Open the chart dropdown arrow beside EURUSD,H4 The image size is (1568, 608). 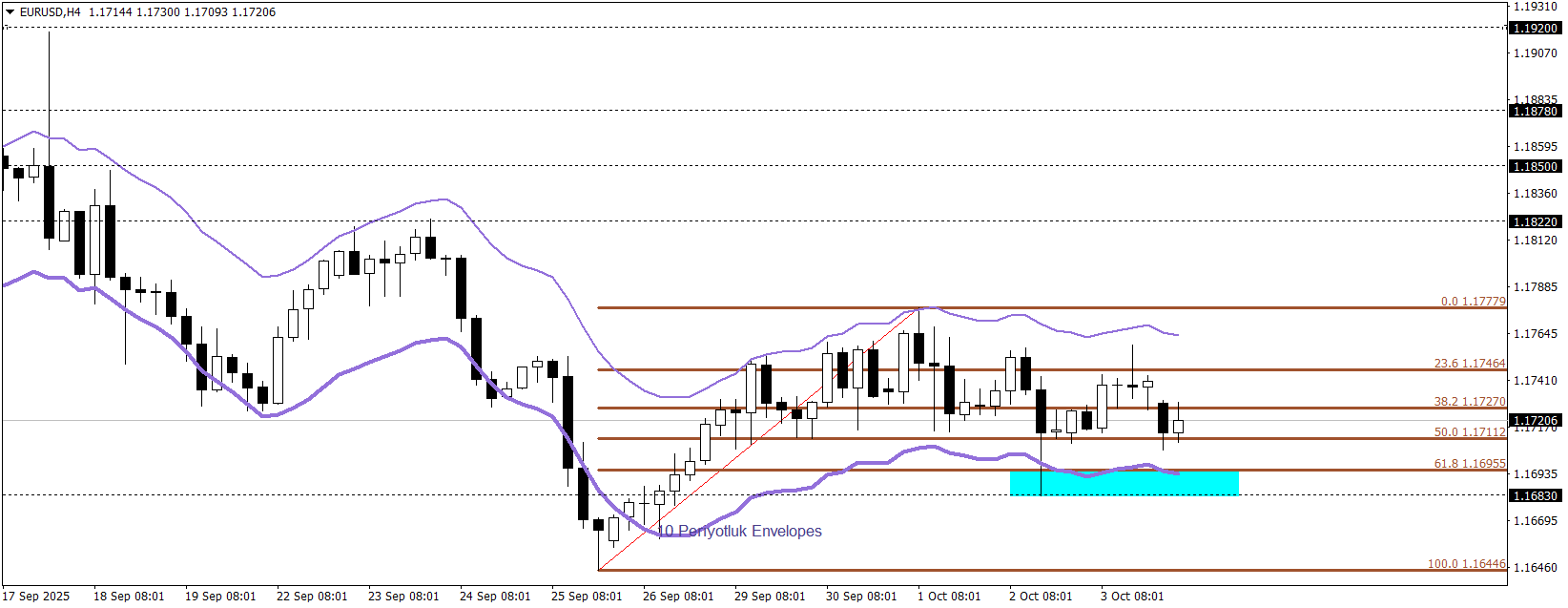[x=10, y=12]
